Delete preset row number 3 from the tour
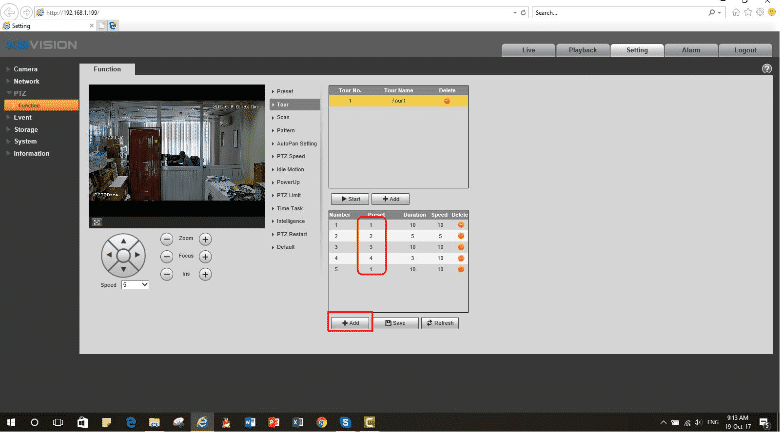Screen dimensions: 782x435 [461, 246]
